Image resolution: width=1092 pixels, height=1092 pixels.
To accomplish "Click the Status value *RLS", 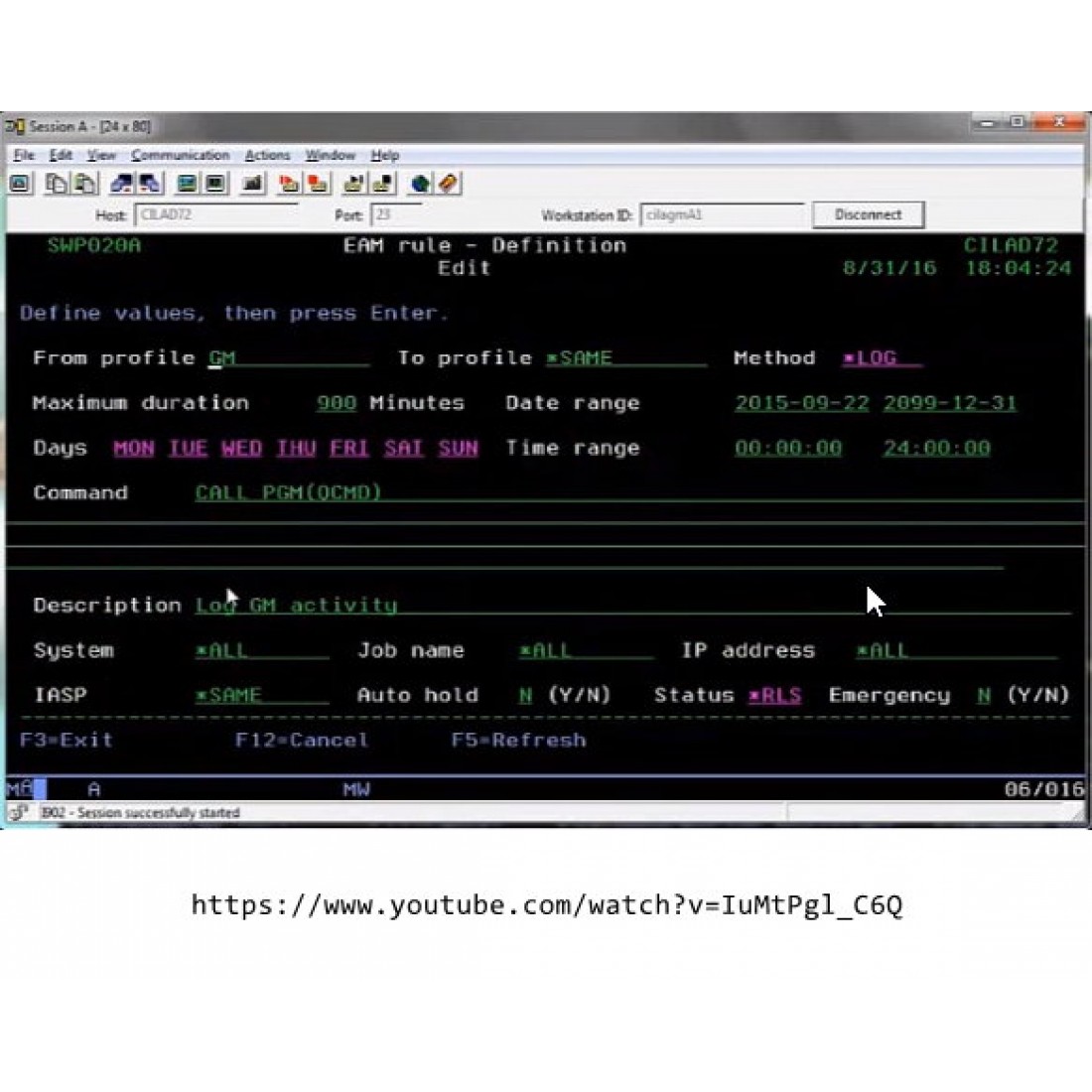I will click(x=775, y=696).
